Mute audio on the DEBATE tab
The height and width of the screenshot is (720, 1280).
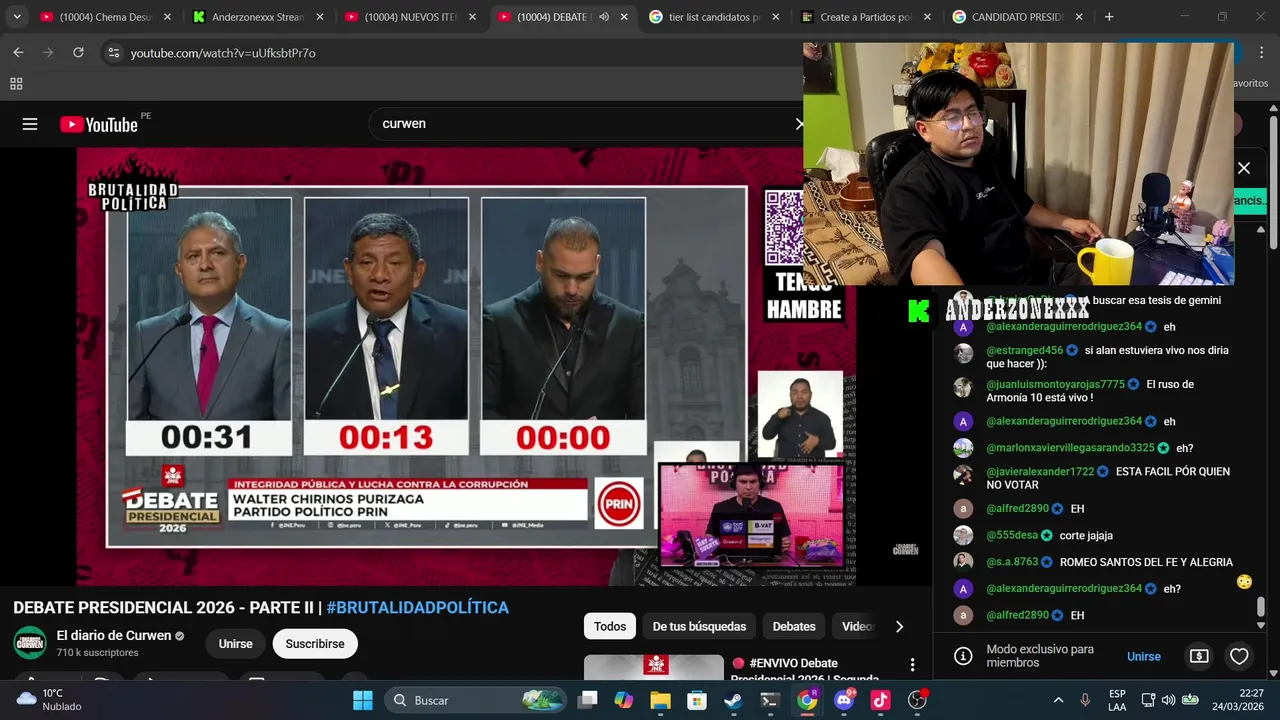[x=604, y=17]
